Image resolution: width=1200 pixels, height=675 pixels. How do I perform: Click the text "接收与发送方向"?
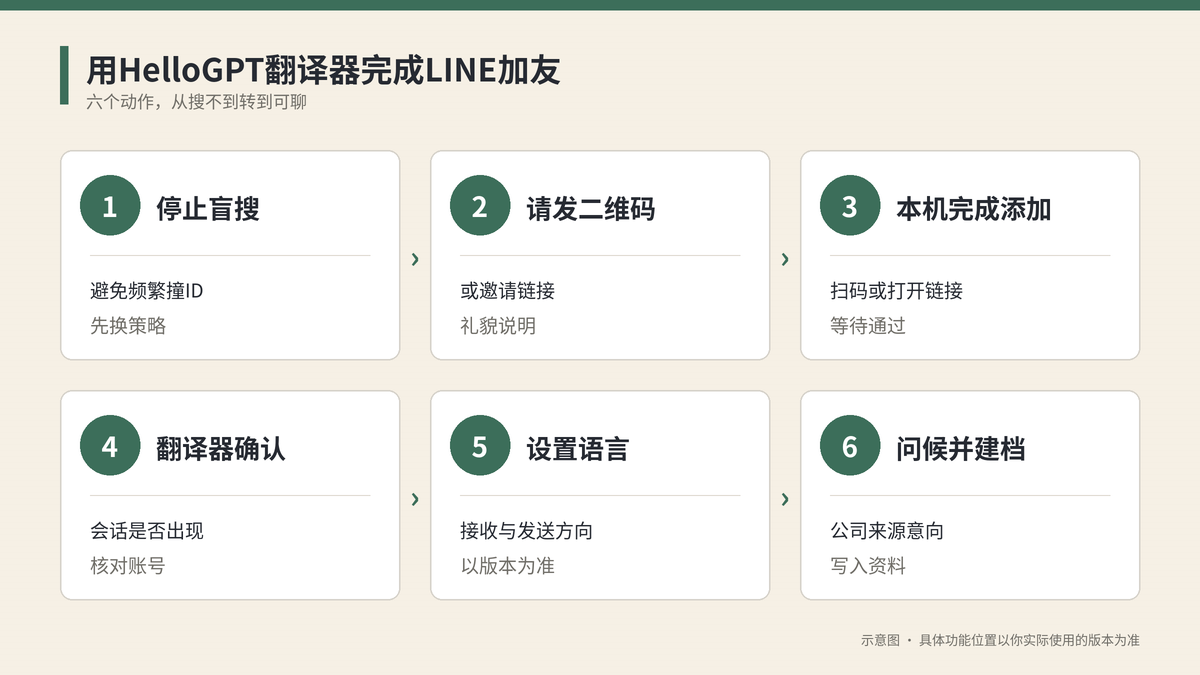click(526, 531)
